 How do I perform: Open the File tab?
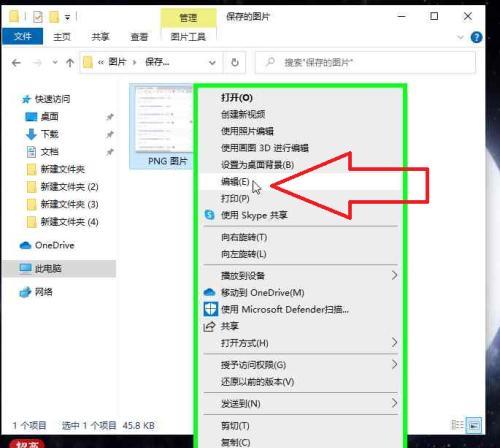coord(22,36)
